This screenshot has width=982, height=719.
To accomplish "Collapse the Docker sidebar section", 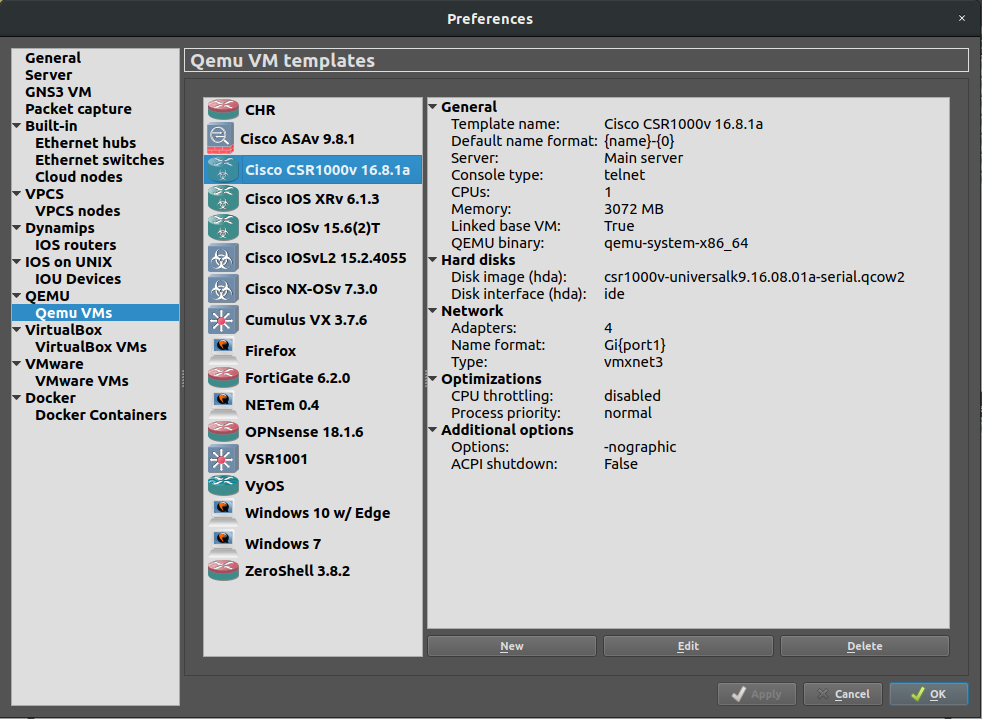I will coord(17,398).
